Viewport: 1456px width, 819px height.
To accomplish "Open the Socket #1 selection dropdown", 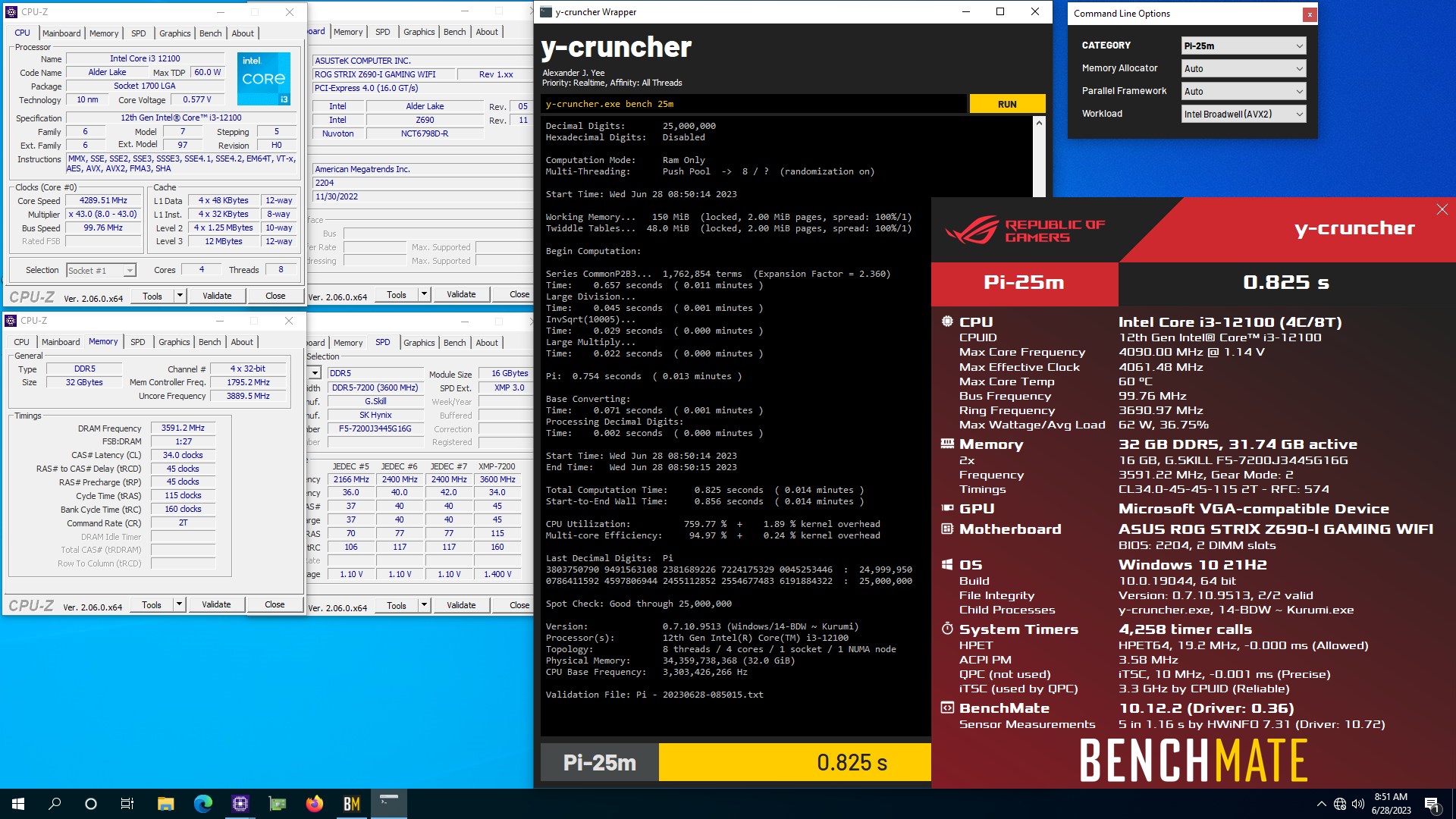I will (x=101, y=270).
